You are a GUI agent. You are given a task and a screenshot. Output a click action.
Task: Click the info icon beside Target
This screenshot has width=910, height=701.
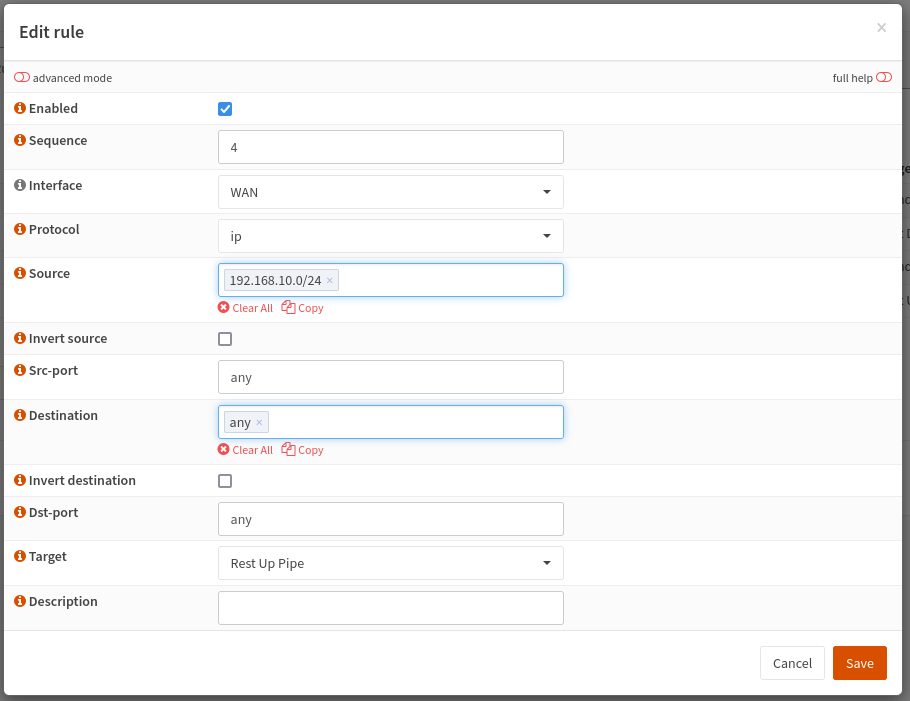(x=19, y=557)
